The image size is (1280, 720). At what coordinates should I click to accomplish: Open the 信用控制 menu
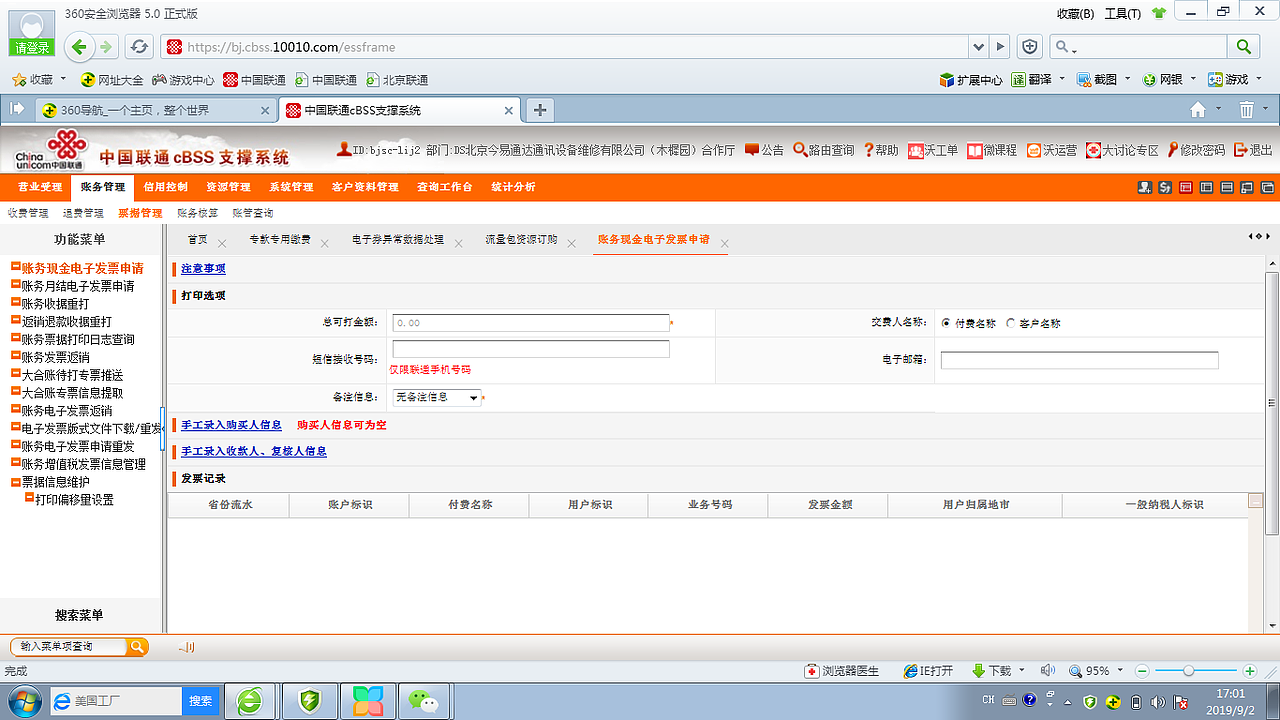point(165,187)
